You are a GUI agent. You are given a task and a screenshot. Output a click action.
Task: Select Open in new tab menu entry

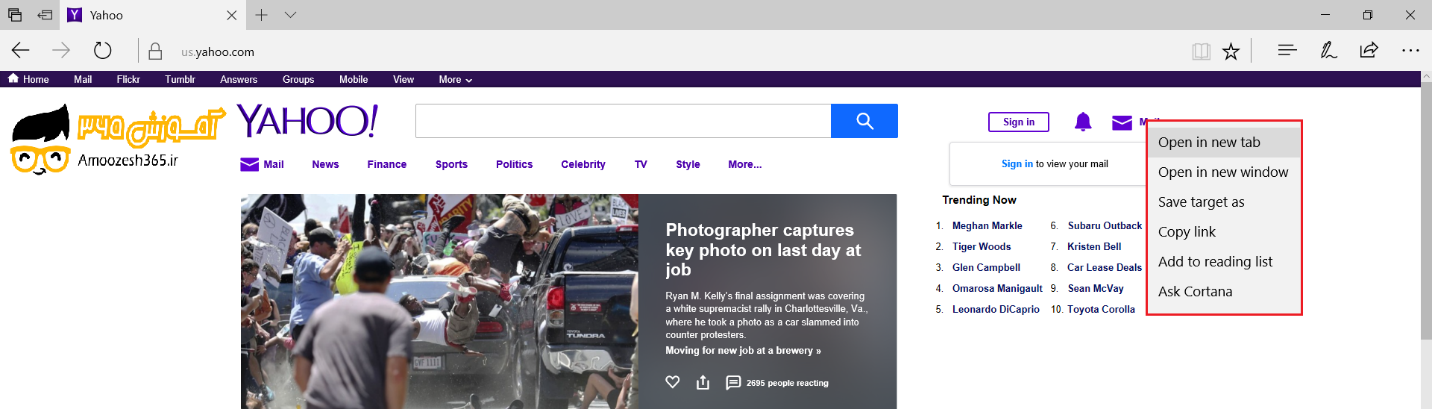[x=1224, y=142]
